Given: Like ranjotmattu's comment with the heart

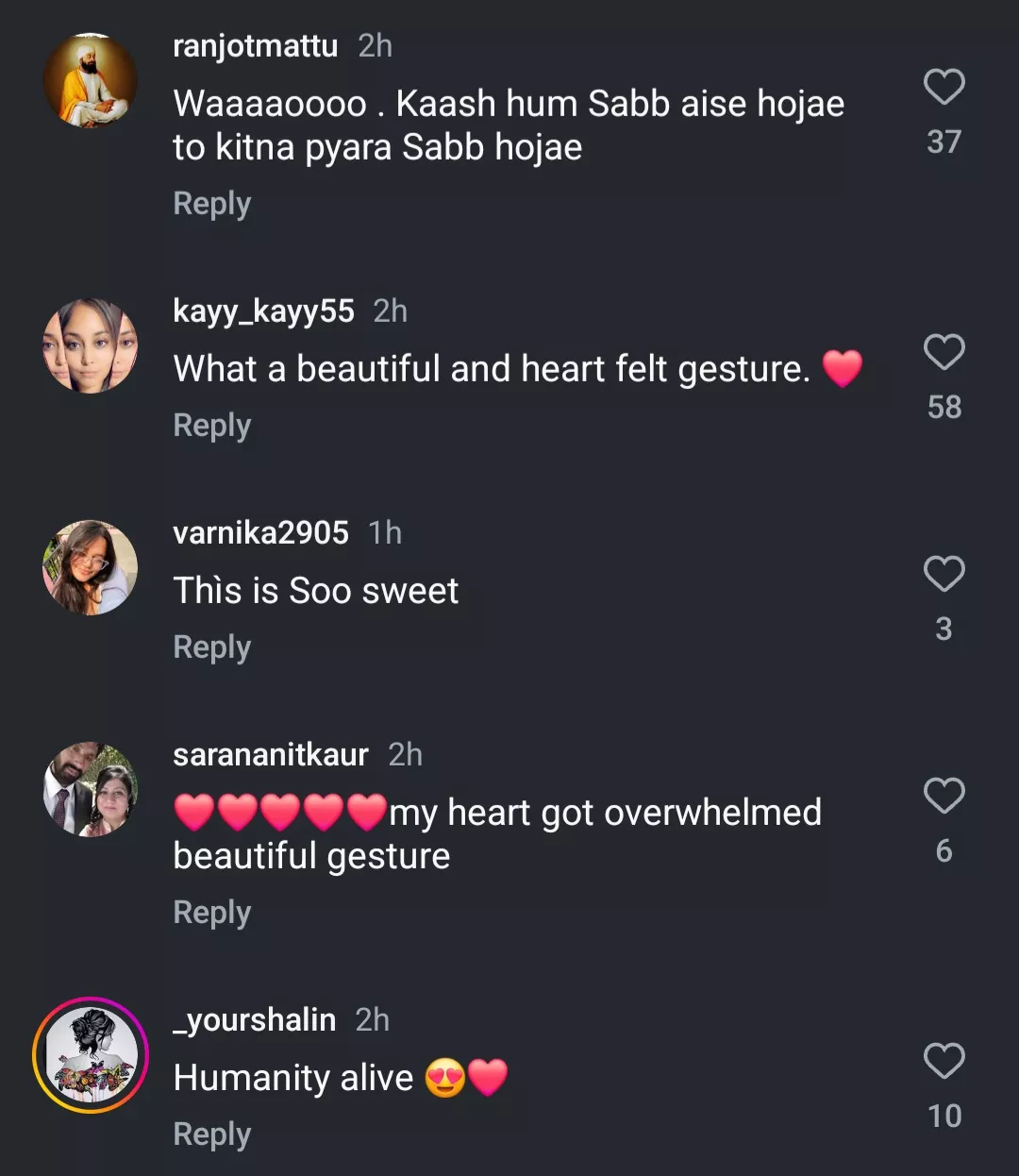Looking at the screenshot, I should click(x=944, y=87).
